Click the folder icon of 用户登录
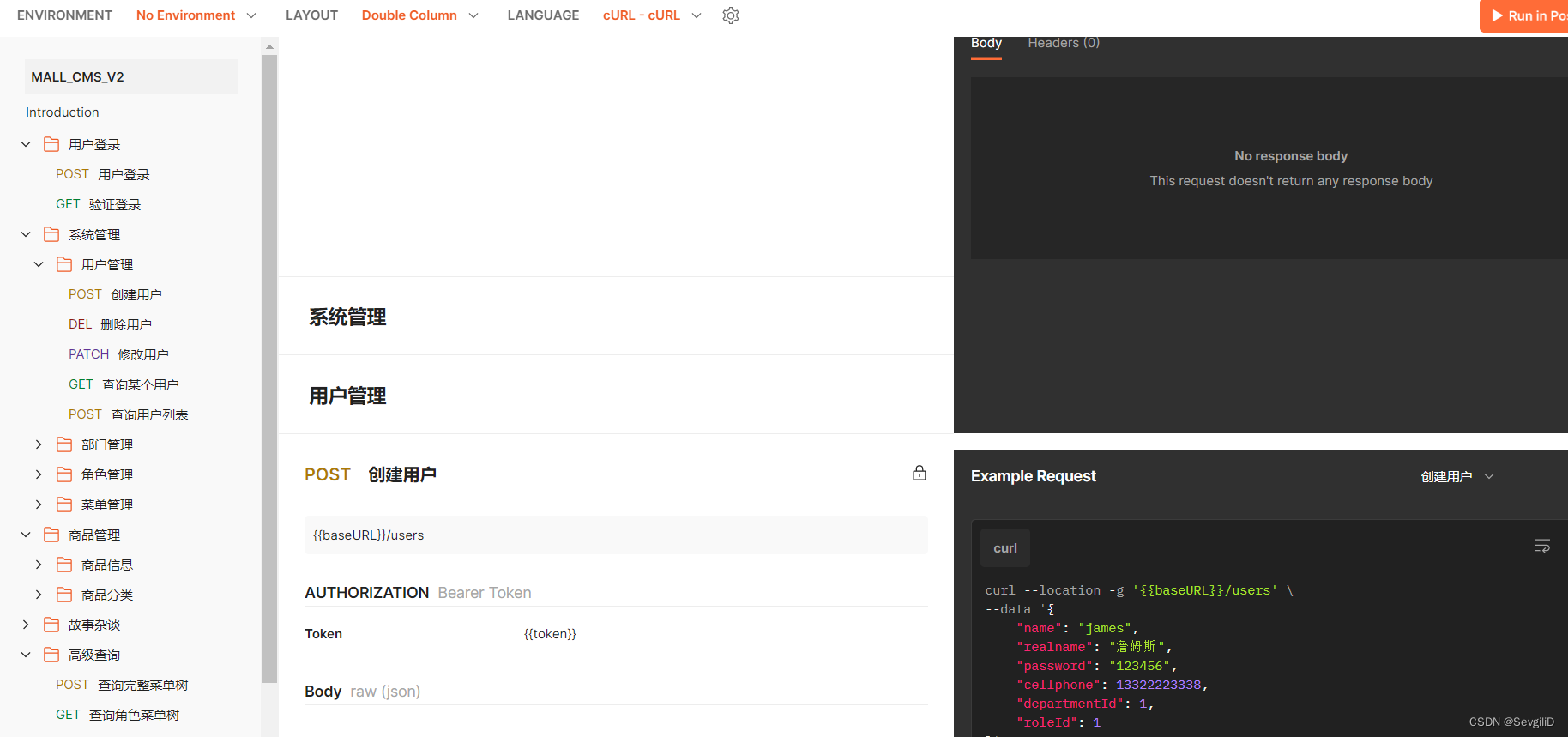The width and height of the screenshot is (1568, 737). click(51, 144)
